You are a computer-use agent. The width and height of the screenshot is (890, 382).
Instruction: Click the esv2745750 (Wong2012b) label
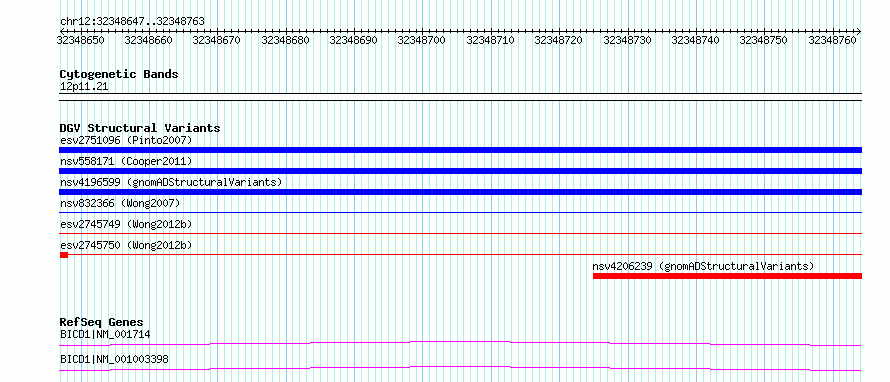point(126,245)
